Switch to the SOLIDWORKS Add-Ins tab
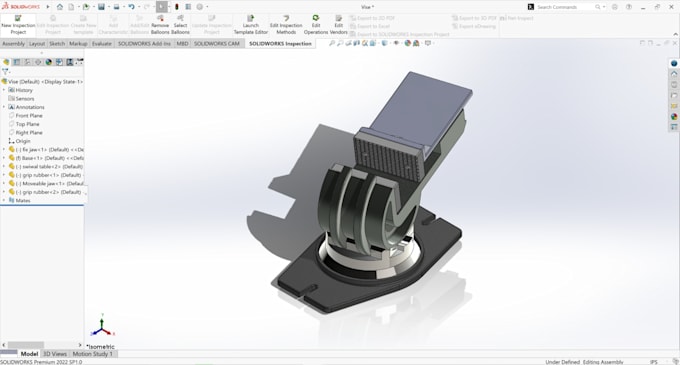 click(x=144, y=44)
